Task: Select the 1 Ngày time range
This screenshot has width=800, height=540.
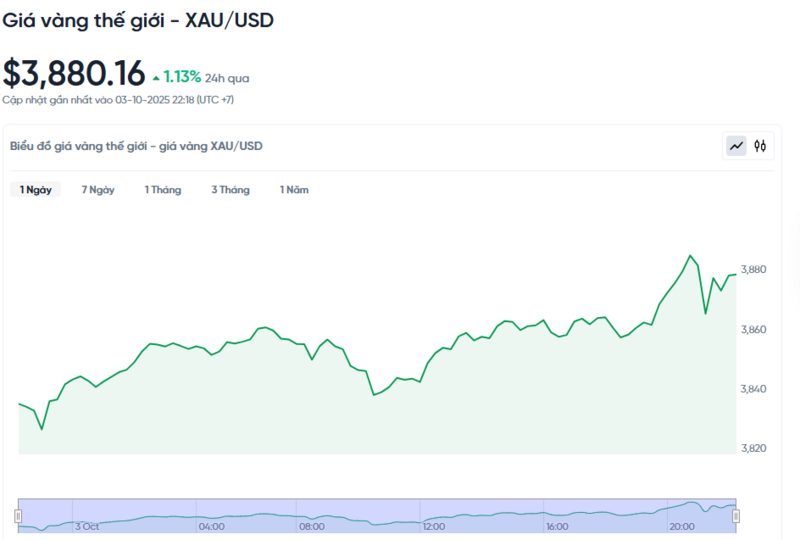Action: click(35, 190)
